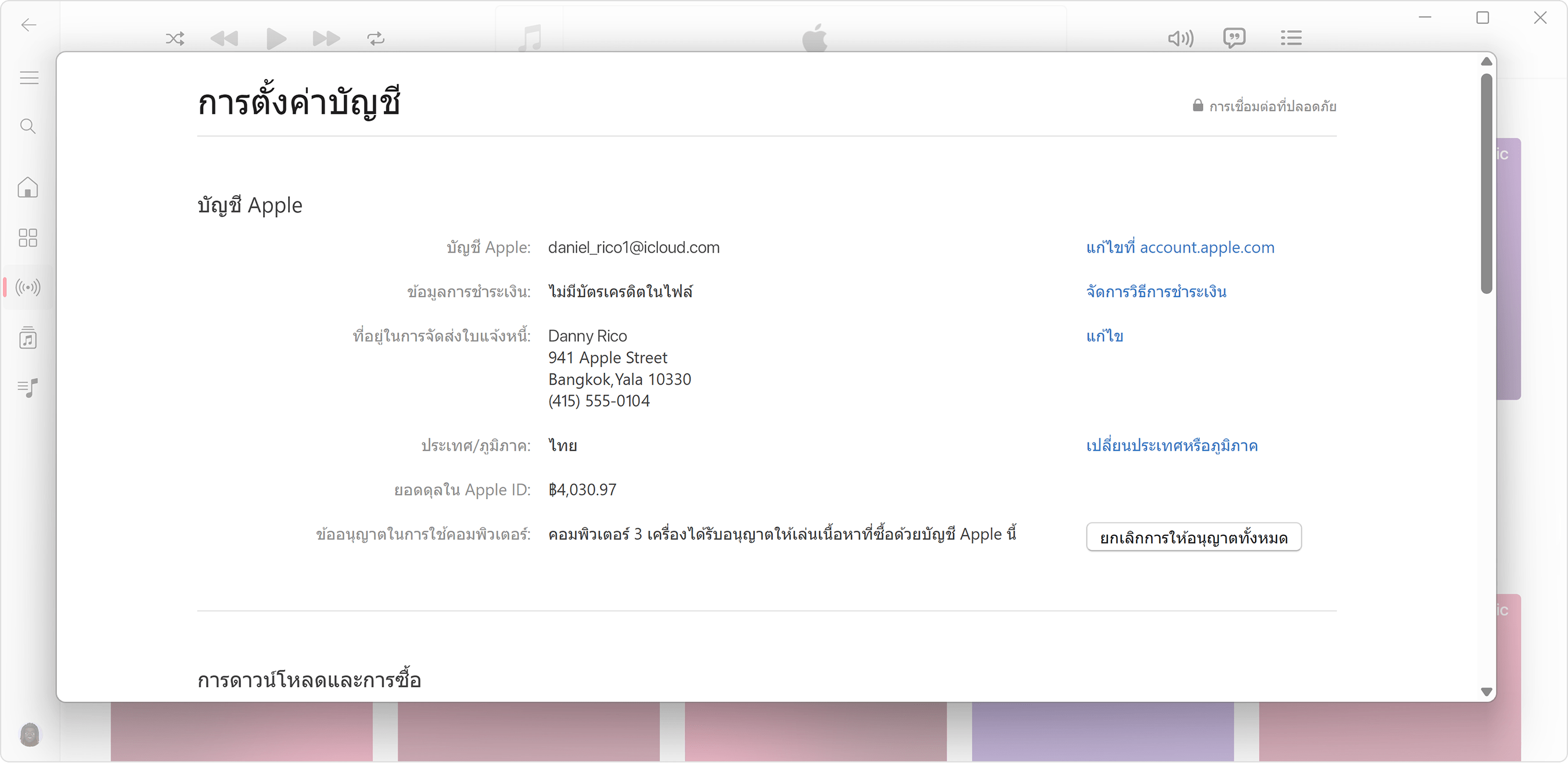Skip to next track
Image resolution: width=1568 pixels, height=763 pixels.
click(x=326, y=39)
